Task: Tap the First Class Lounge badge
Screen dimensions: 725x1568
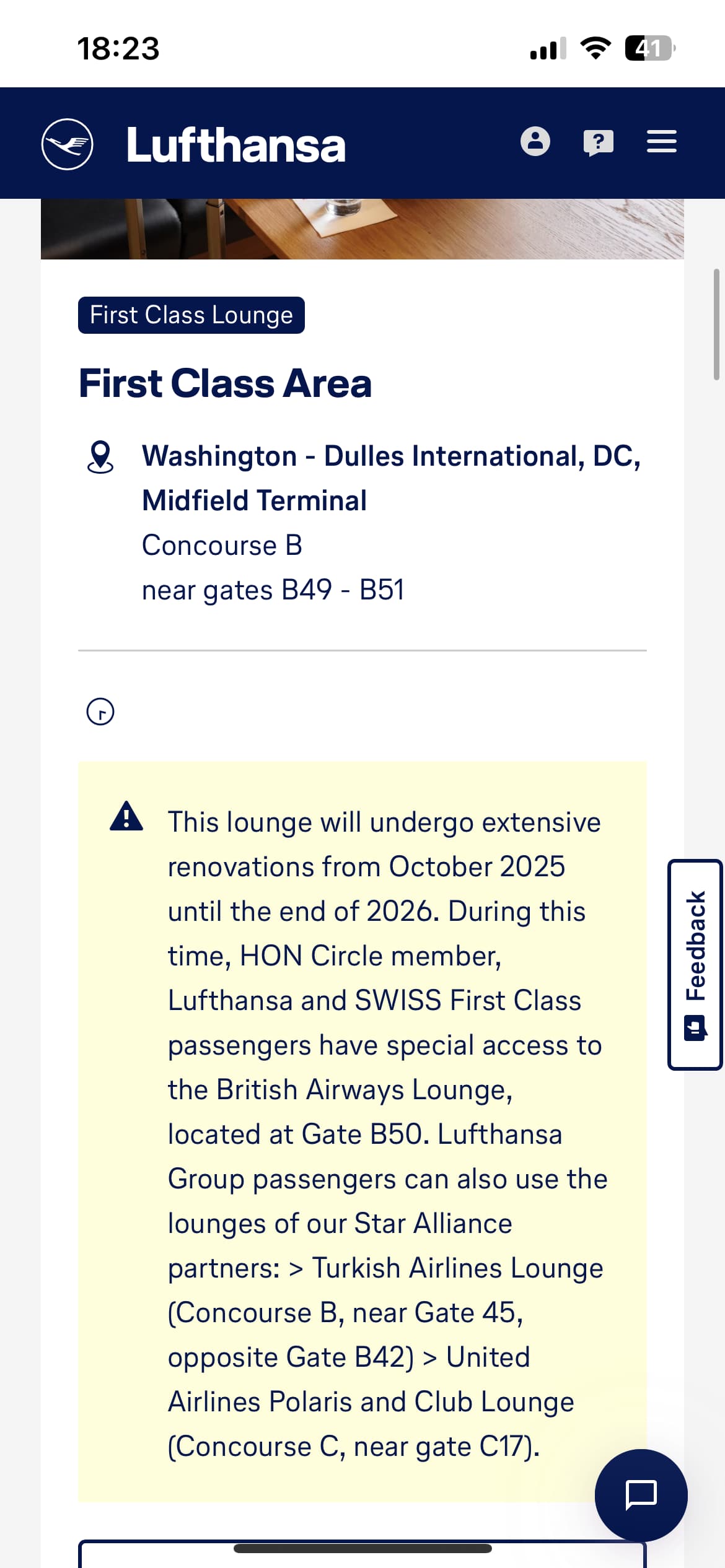Action: [x=191, y=315]
